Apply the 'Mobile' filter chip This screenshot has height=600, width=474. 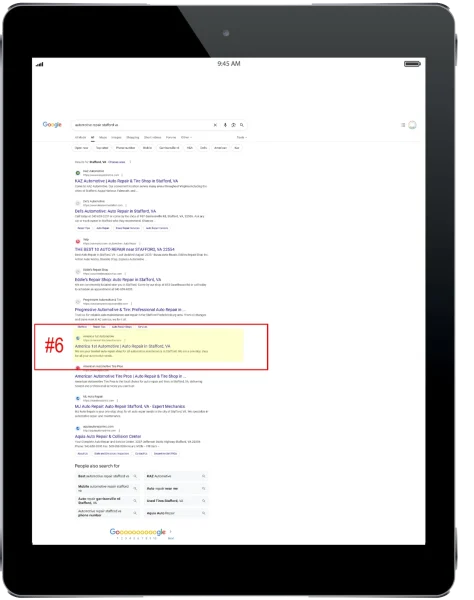147,148
